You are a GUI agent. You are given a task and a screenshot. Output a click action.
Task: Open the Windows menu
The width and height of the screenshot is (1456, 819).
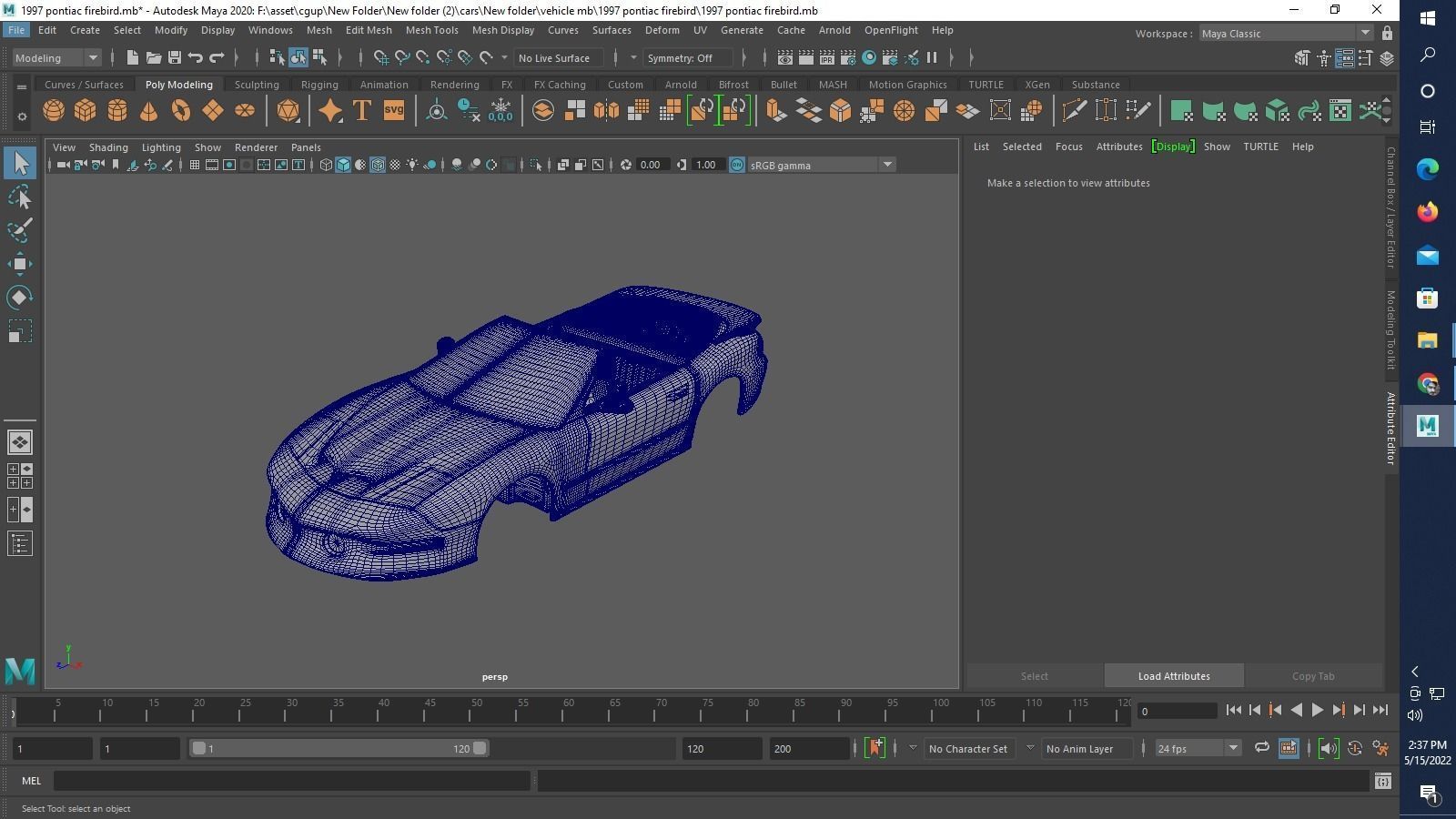point(270,30)
